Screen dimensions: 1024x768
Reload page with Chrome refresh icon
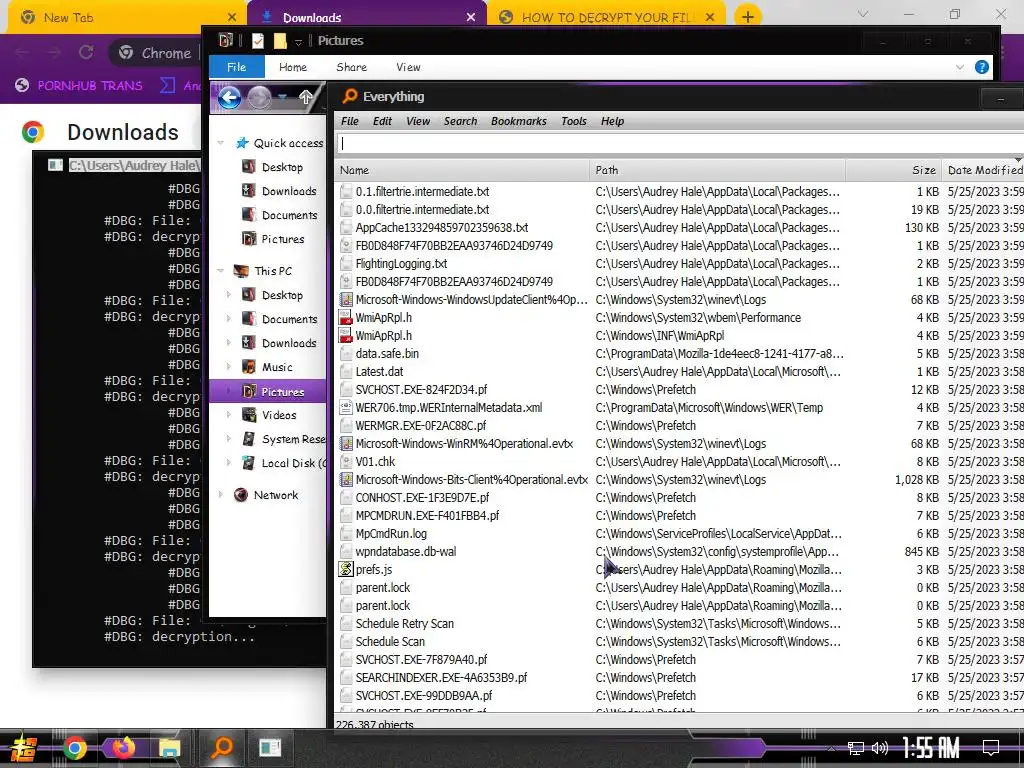(x=86, y=52)
